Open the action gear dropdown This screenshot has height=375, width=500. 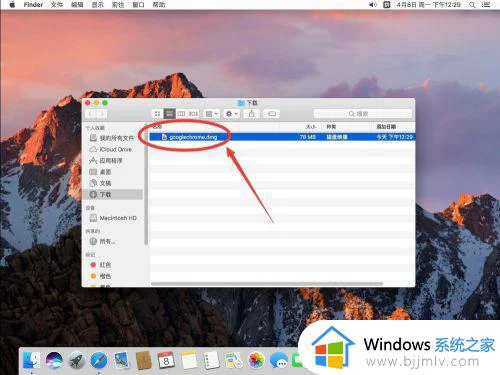pos(232,114)
